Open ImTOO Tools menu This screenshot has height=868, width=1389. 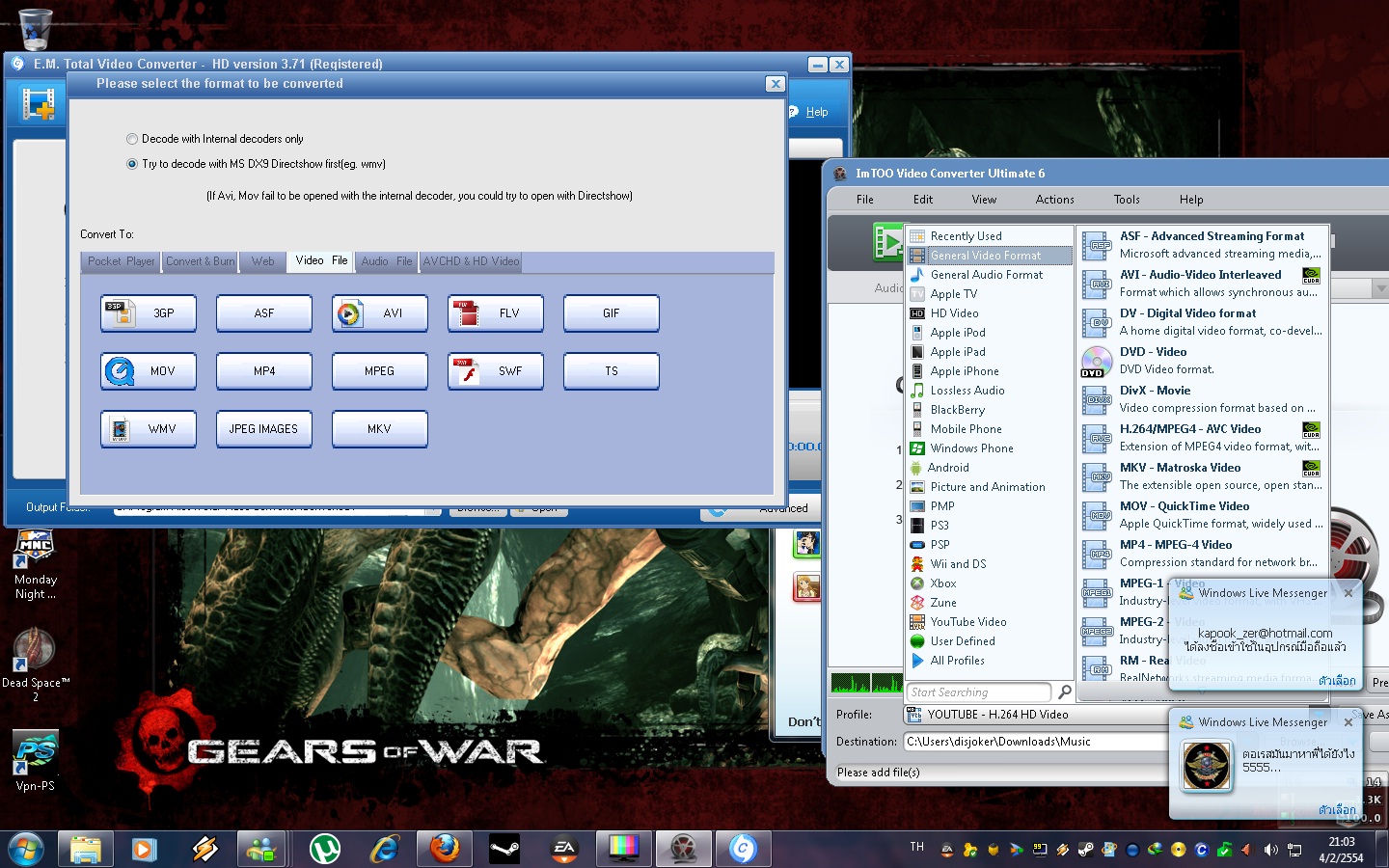pyautogui.click(x=1127, y=200)
